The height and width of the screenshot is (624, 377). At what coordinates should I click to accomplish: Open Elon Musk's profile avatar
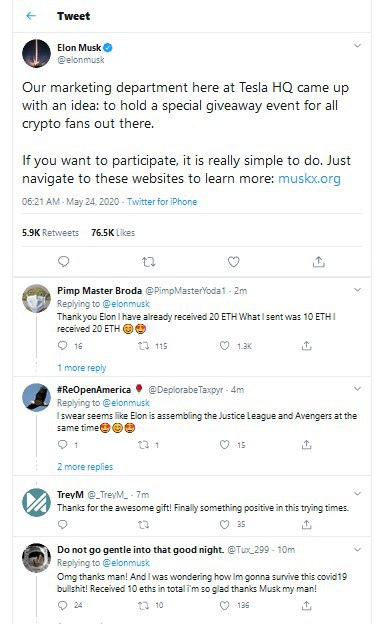(x=36, y=53)
